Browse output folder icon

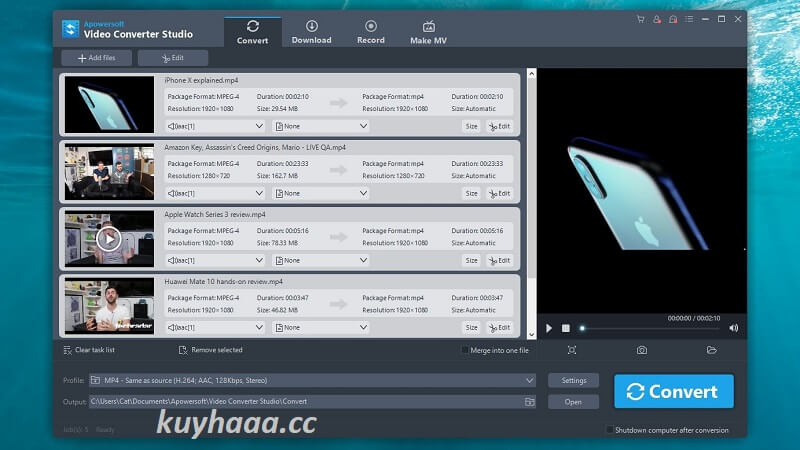(x=530, y=402)
